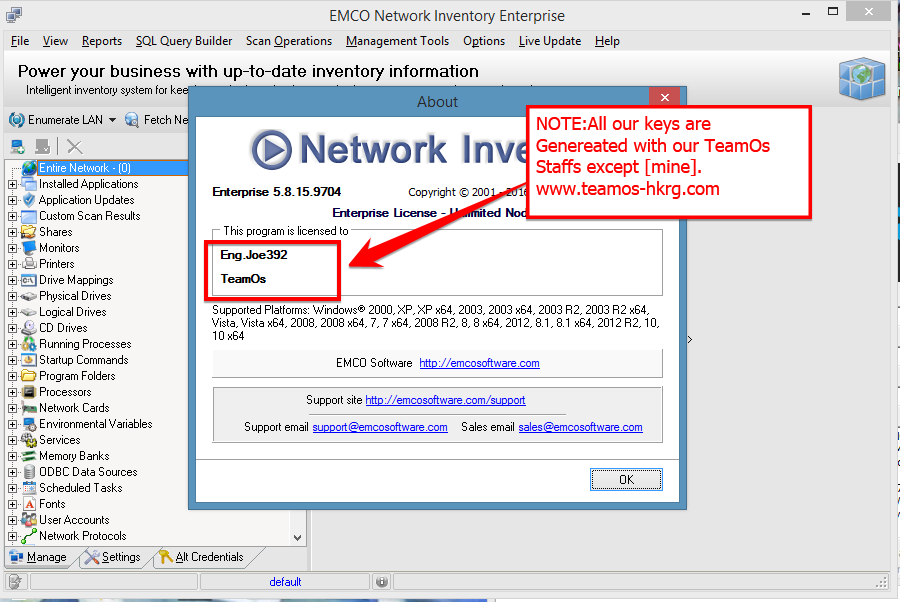Click the Fetch Network toolbar icon
The height and width of the screenshot is (602, 900).
click(132, 119)
